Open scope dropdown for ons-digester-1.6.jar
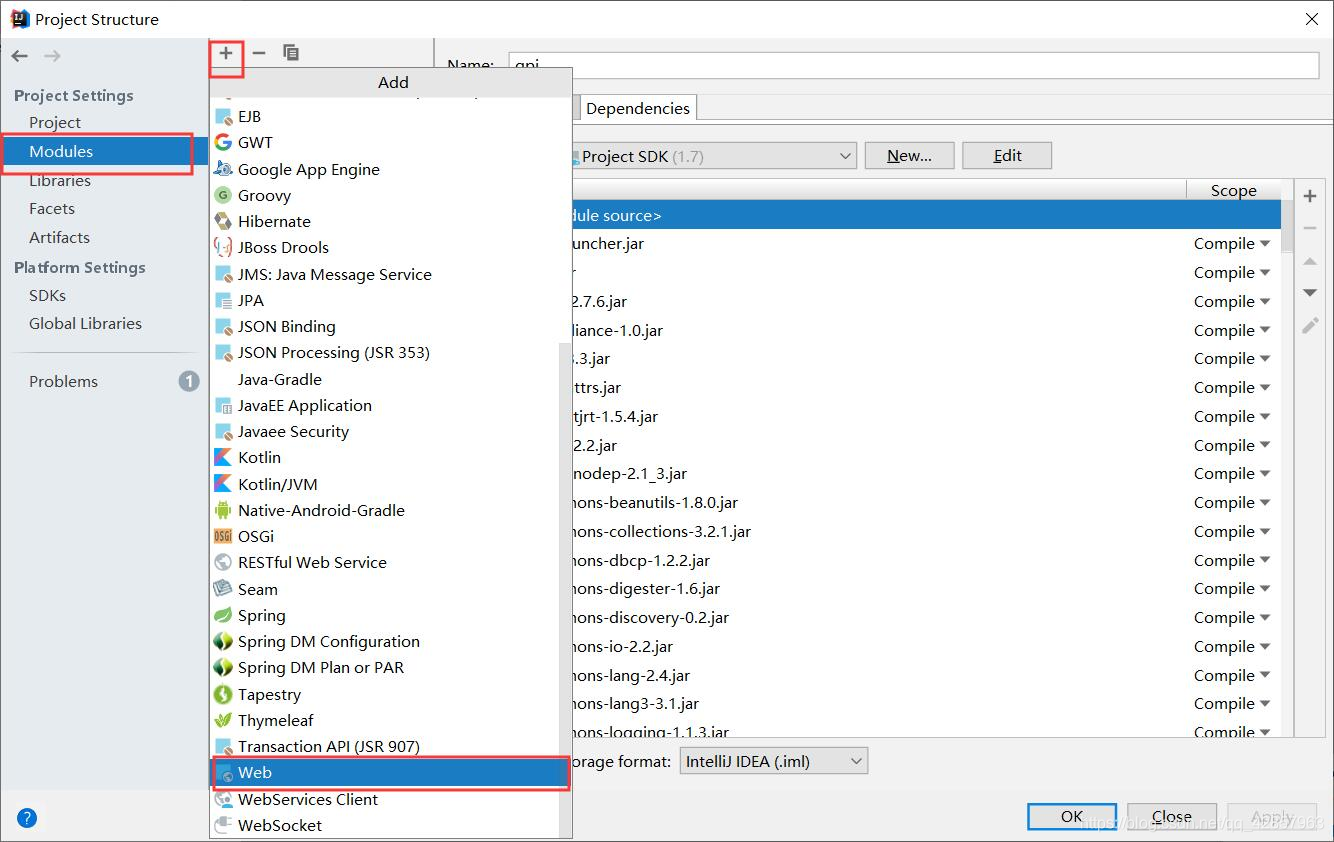This screenshot has width=1334, height=842. (x=1232, y=588)
